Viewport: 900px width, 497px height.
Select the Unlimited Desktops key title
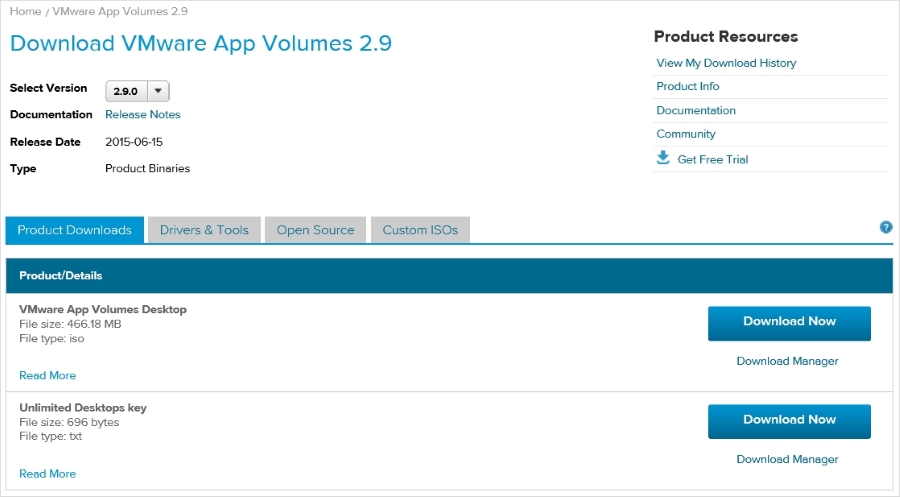coord(83,407)
